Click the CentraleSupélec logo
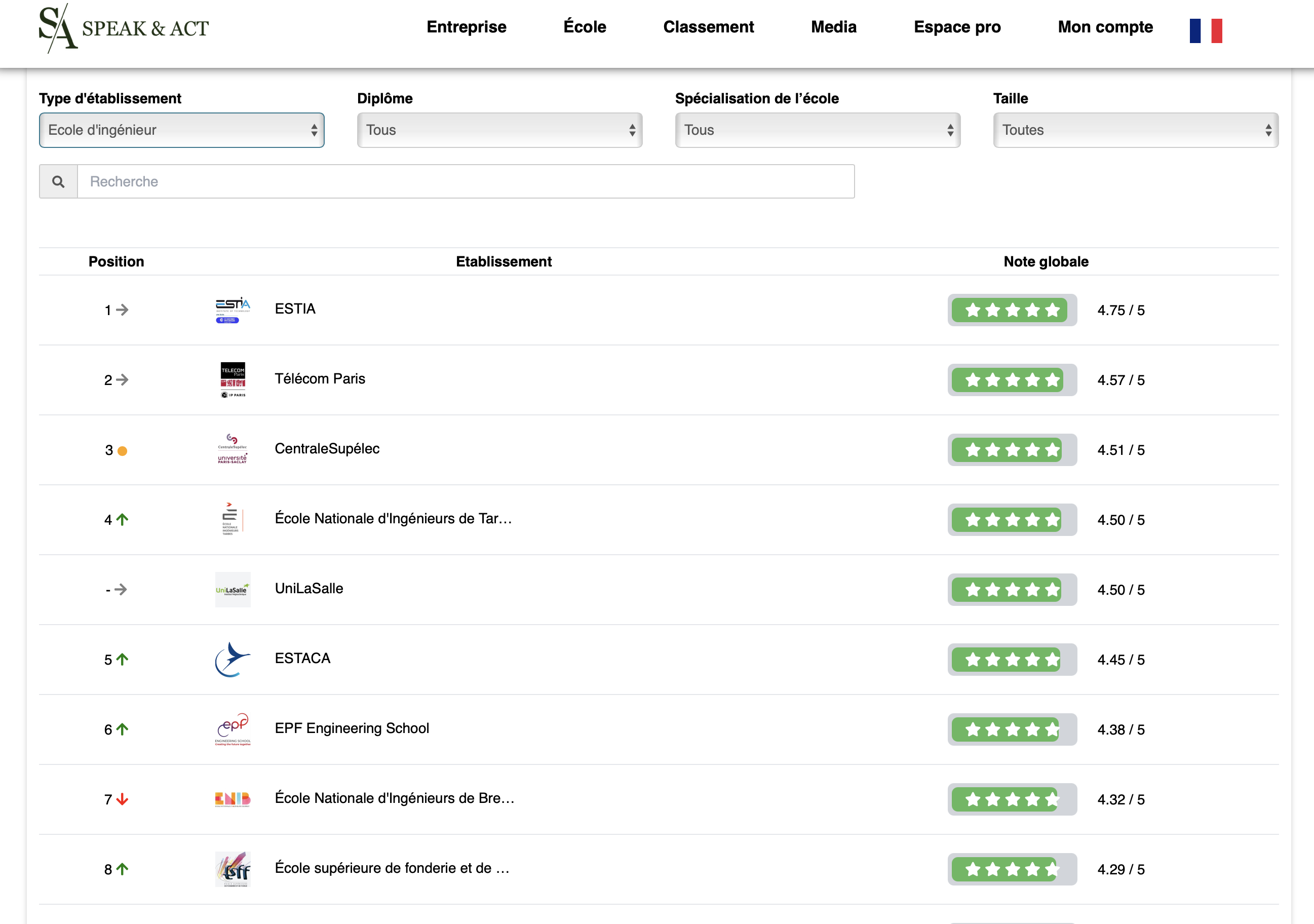This screenshot has width=1314, height=924. pos(233,449)
